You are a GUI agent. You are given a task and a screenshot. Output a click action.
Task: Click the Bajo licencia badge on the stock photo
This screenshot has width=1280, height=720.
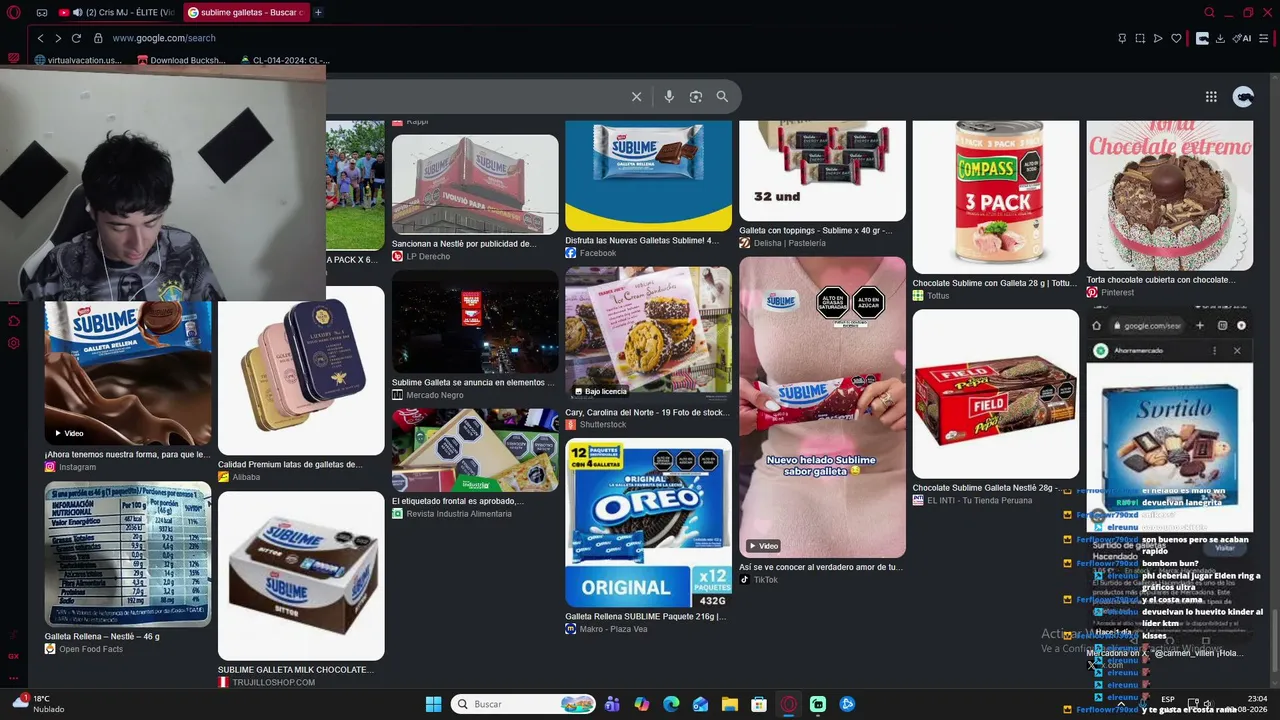tap(600, 391)
